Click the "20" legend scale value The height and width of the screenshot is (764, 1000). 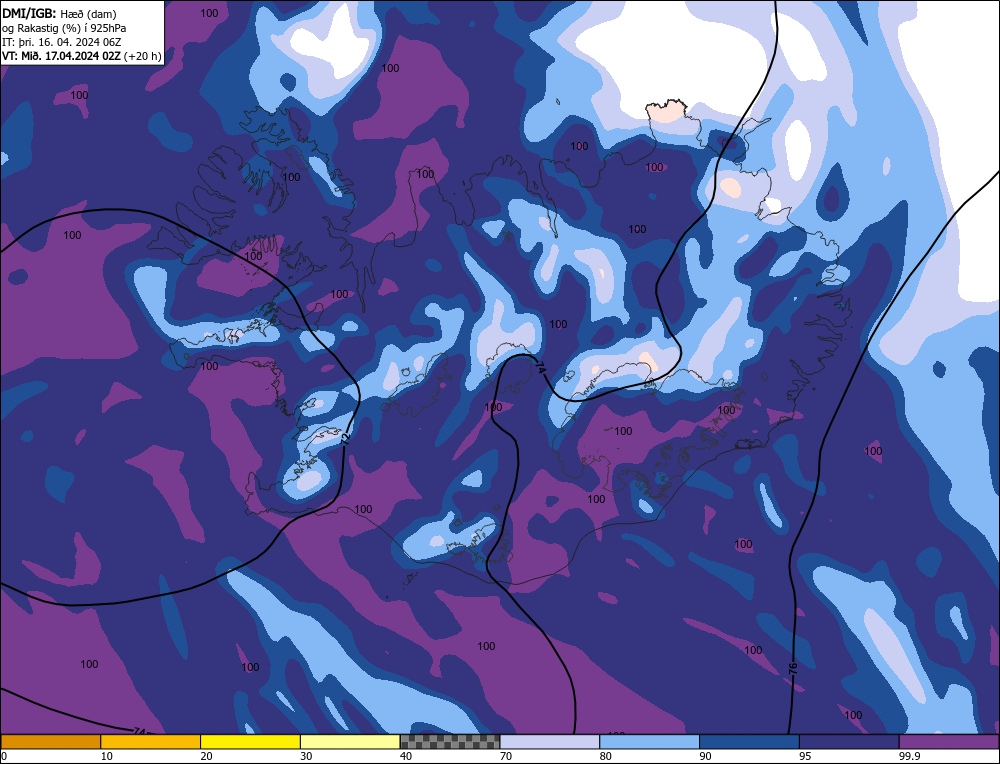click(206, 756)
